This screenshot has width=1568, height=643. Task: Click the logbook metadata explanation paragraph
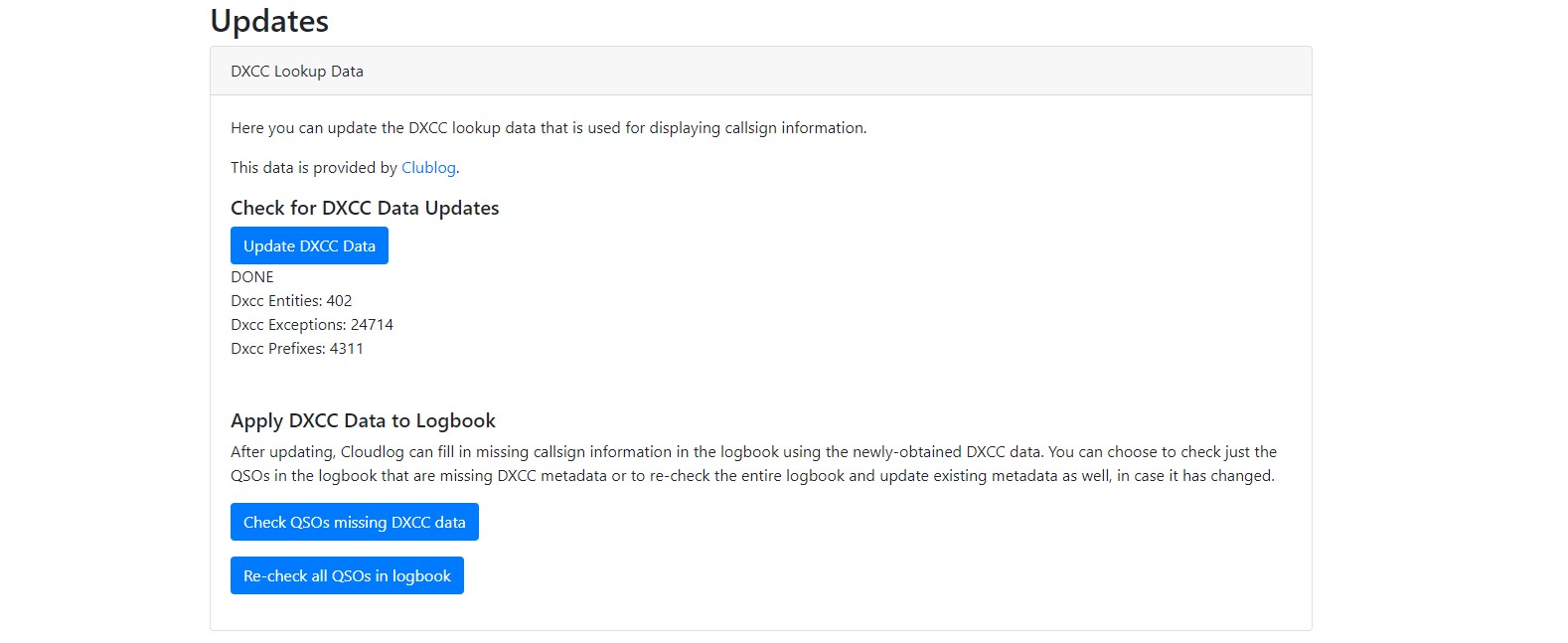coord(753,463)
